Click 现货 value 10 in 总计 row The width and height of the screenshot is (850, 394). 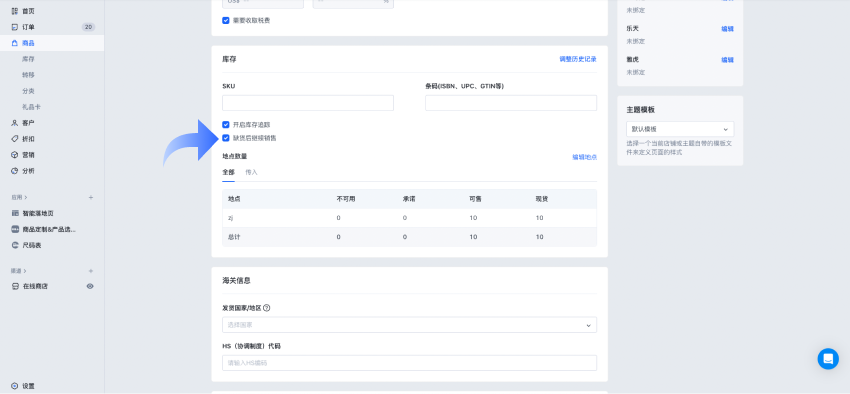tap(540, 237)
